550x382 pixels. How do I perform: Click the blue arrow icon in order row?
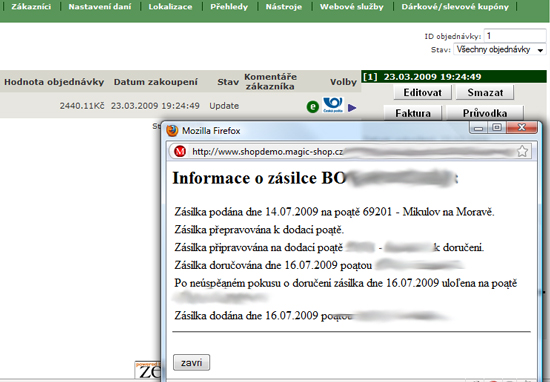pos(352,108)
